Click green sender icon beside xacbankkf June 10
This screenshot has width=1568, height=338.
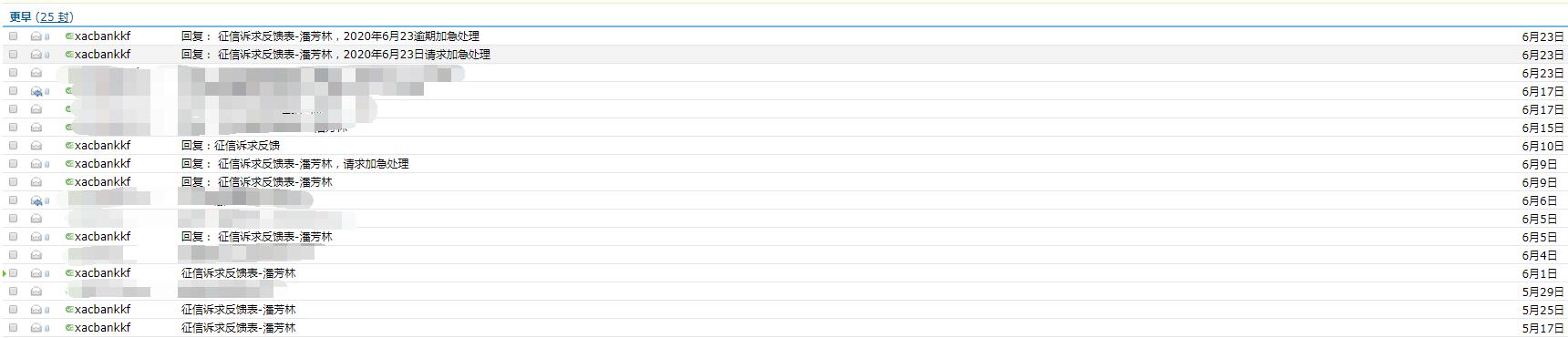(x=69, y=146)
